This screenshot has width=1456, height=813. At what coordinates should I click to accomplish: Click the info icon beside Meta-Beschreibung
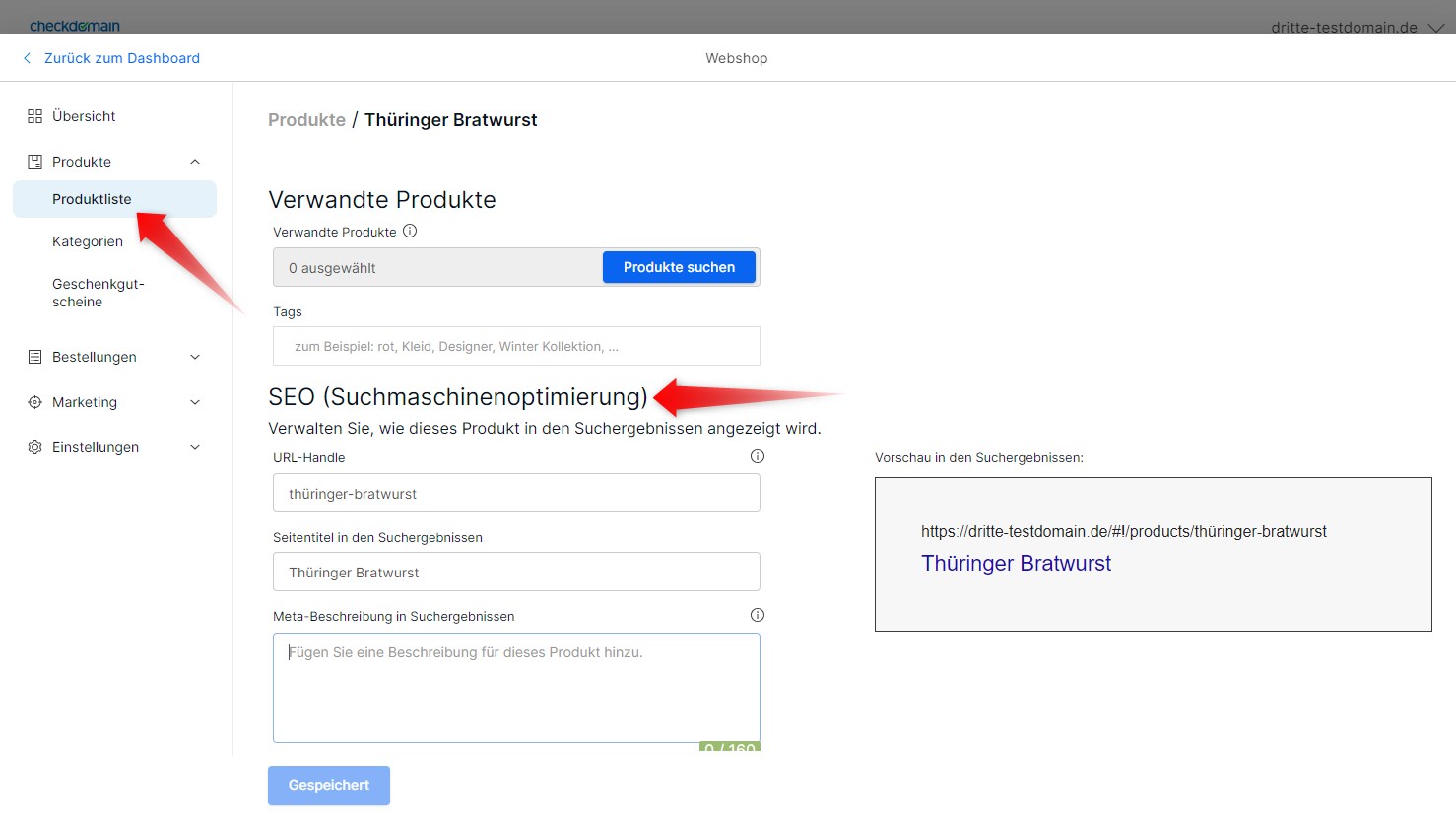757,614
